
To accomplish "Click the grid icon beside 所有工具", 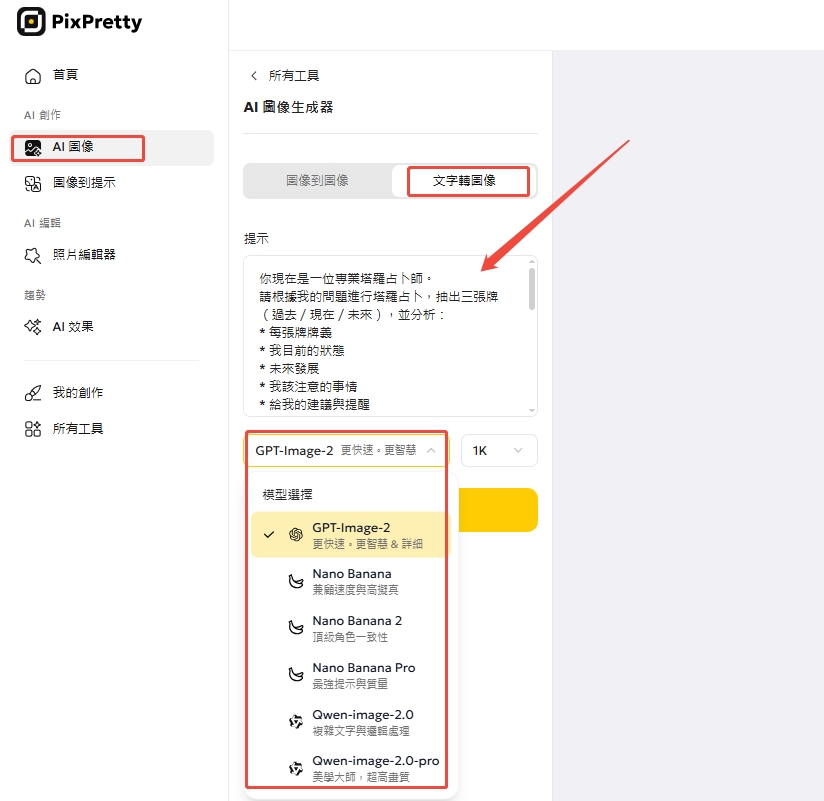I will coord(33,429).
